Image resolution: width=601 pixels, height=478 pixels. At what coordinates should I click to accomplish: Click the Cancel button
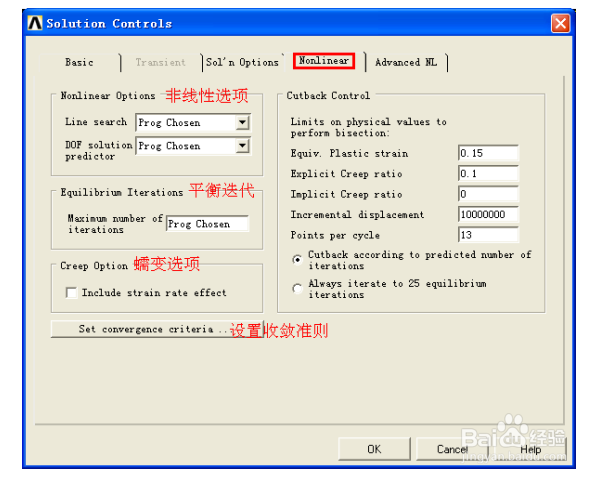[x=452, y=449]
